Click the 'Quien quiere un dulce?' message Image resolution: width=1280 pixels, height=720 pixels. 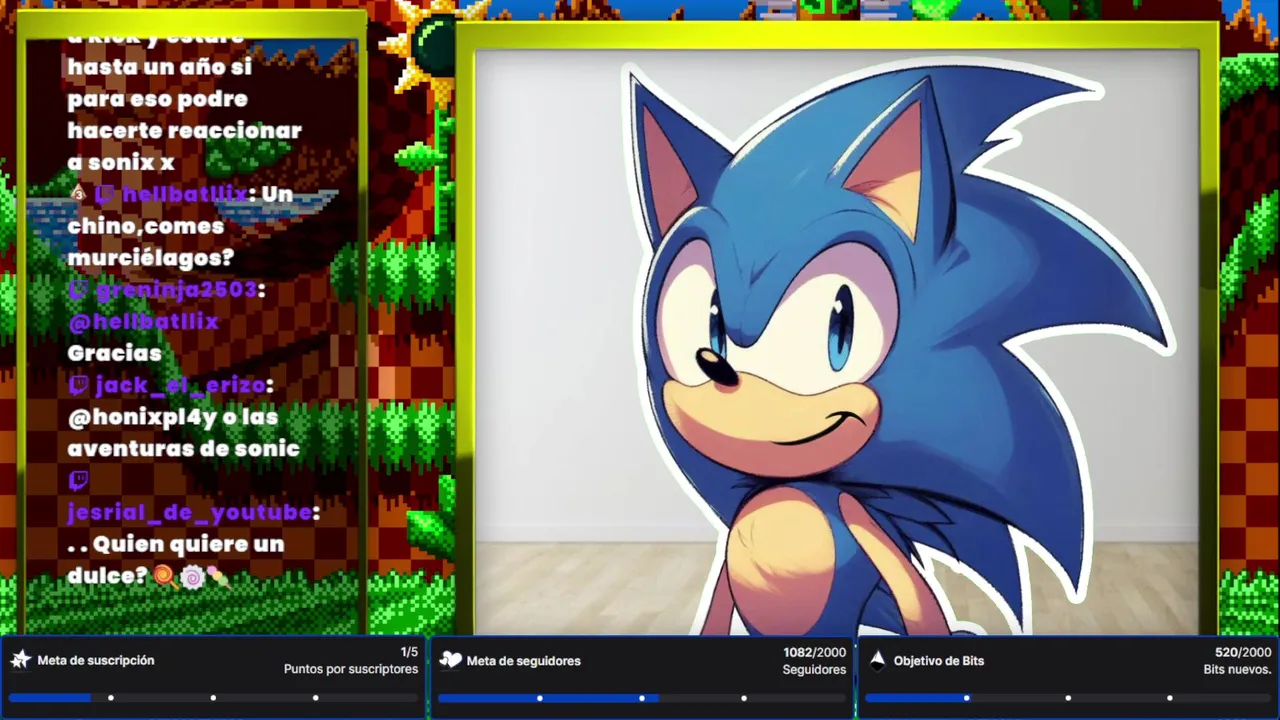176,560
